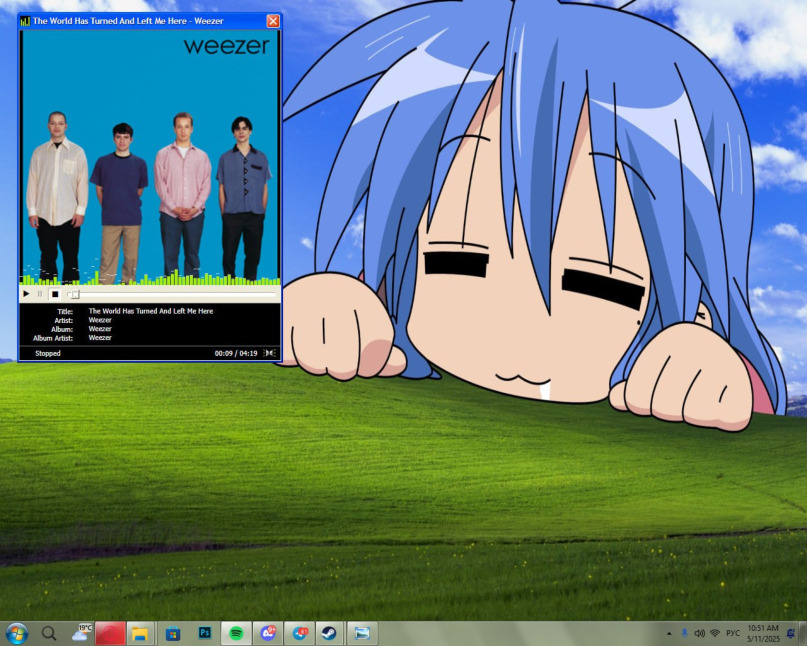Switch to Spotify in the taskbar
This screenshot has height=646, width=807.
pyautogui.click(x=236, y=633)
